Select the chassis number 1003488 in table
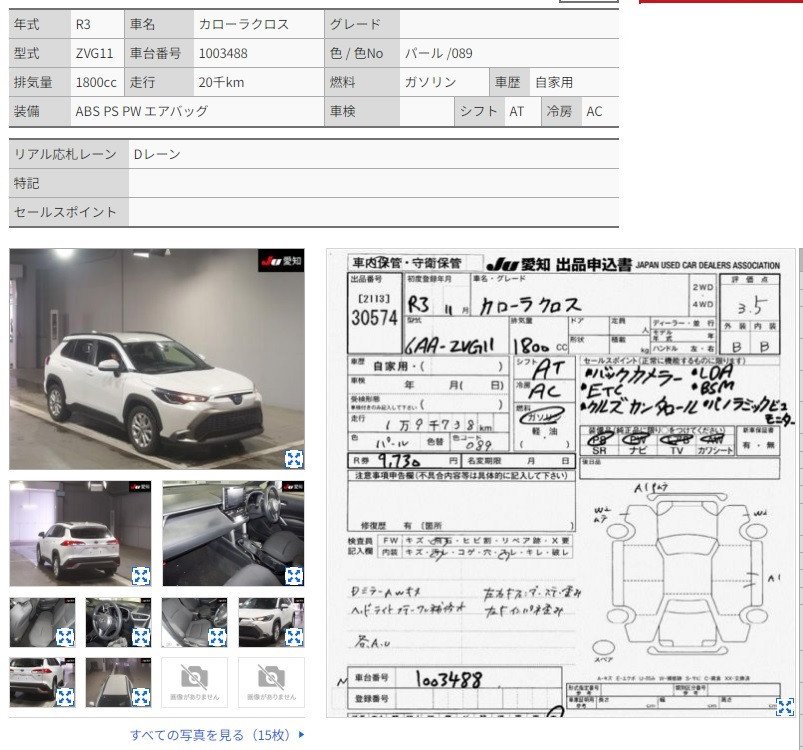The width and height of the screenshot is (803, 750). (x=223, y=53)
